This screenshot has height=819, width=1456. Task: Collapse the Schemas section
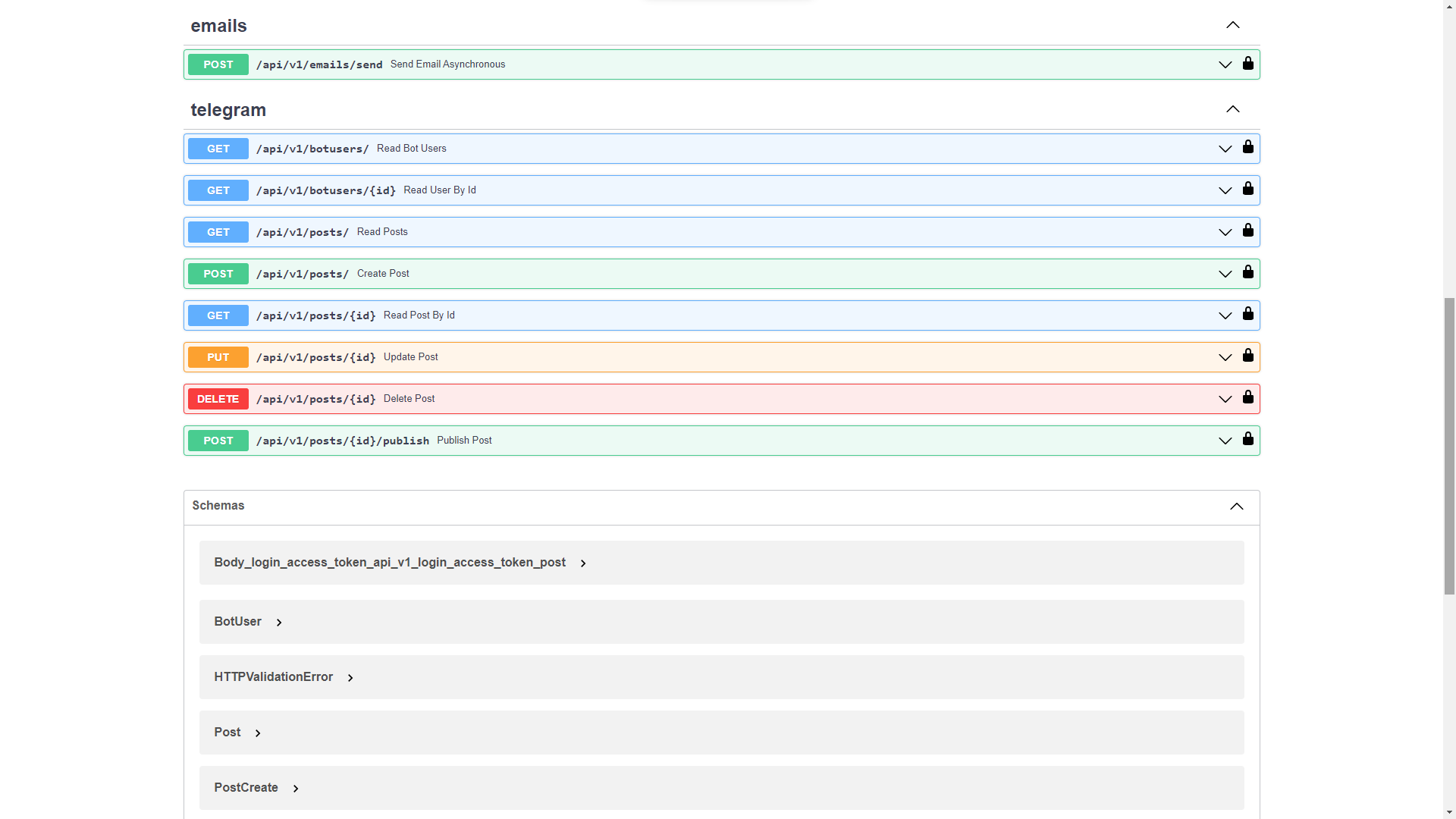[x=1237, y=506]
